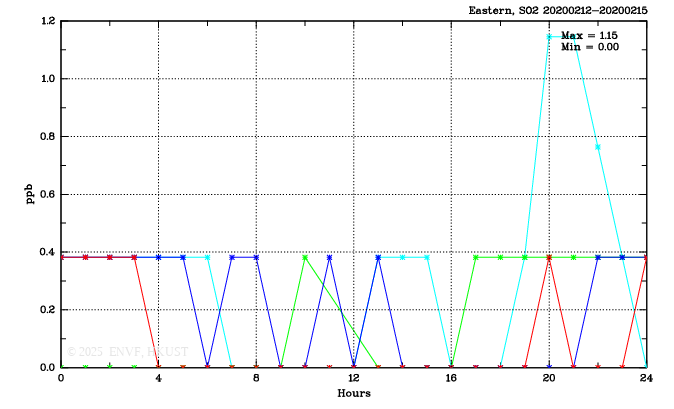Click the x-axis tick label '16'
This screenshot has width=674, height=409.
pos(451,379)
